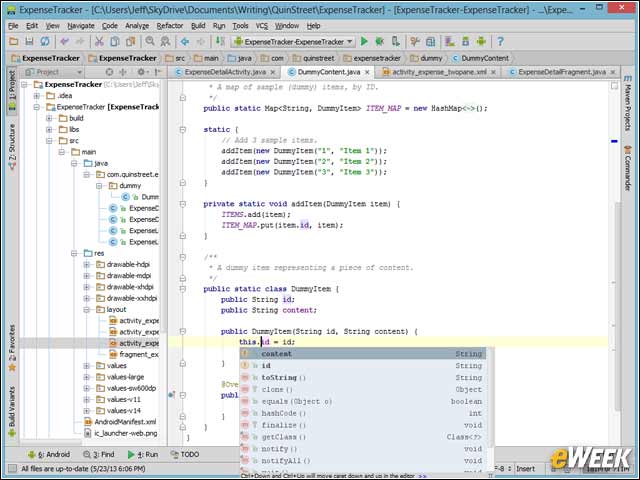Click the Save All toolbar icon
Image resolution: width=640 pixels, height=480 pixels.
point(29,41)
